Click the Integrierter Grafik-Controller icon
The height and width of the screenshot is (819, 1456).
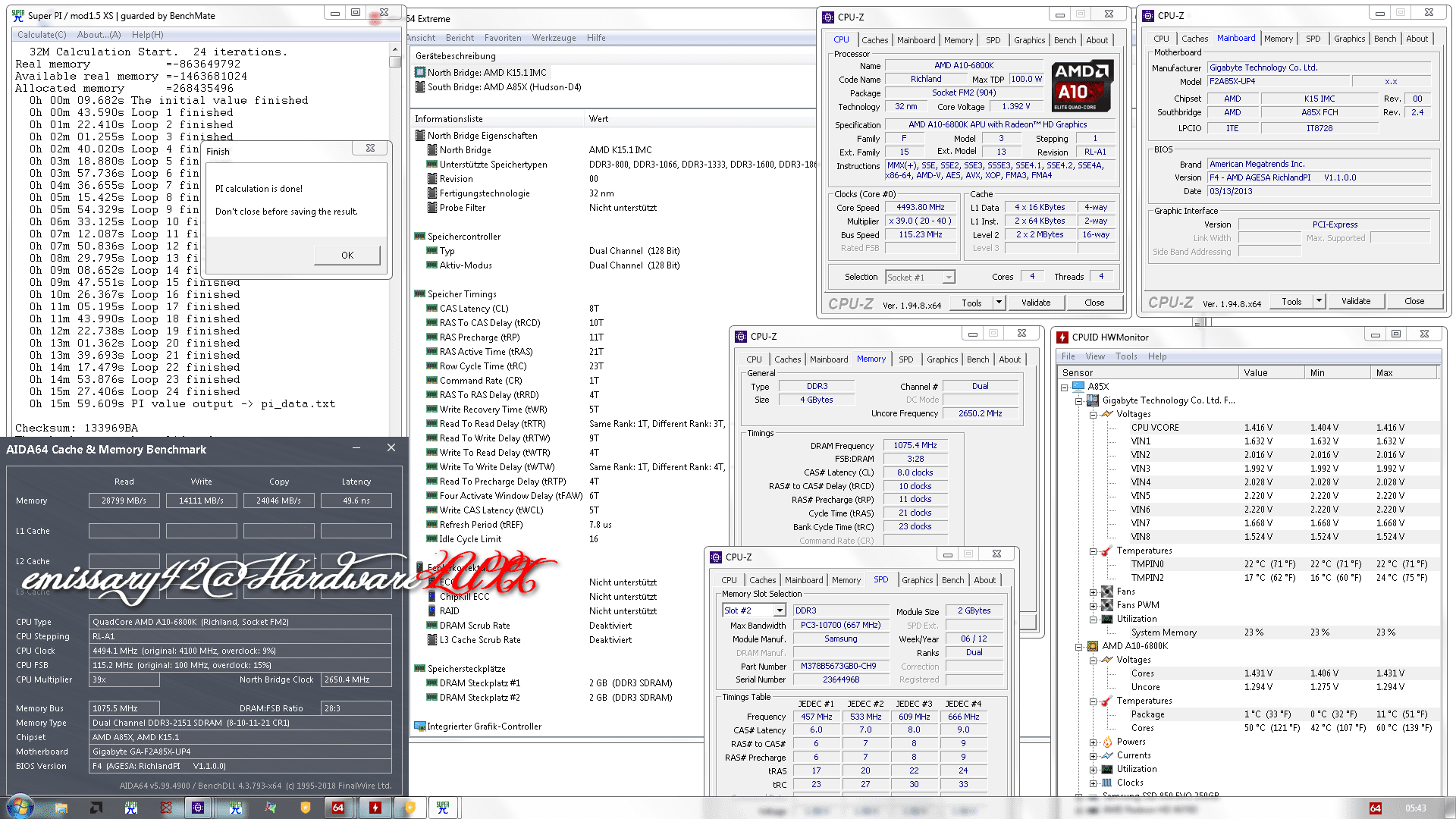[x=419, y=726]
